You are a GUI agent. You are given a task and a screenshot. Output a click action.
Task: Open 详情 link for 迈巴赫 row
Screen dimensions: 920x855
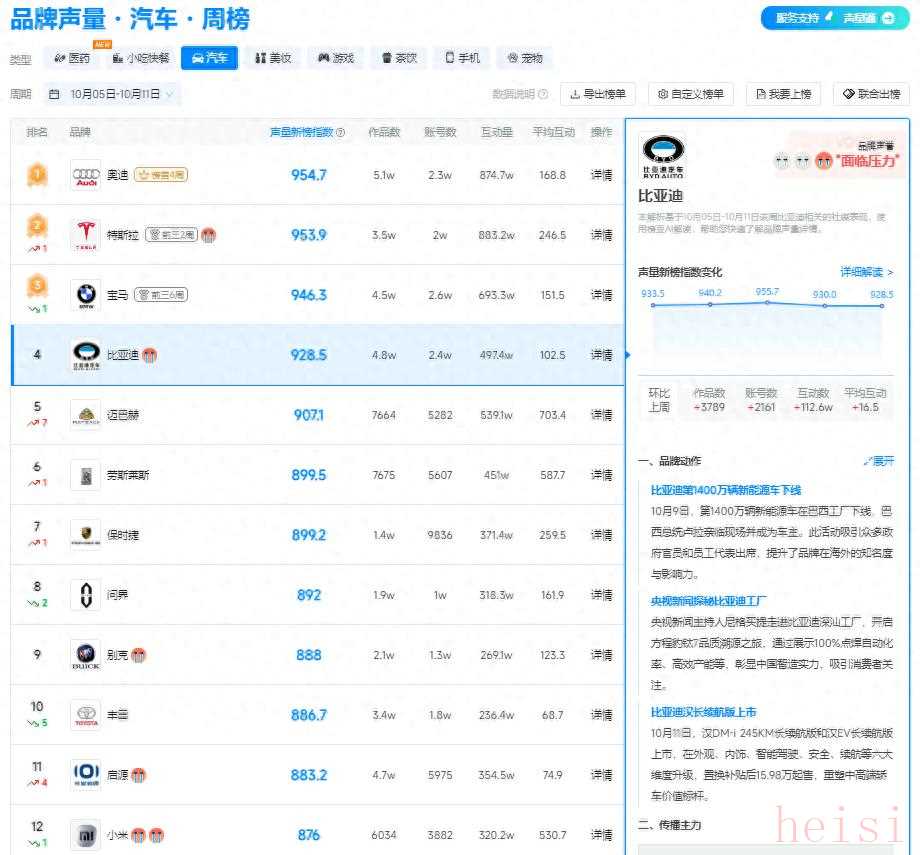coord(601,415)
